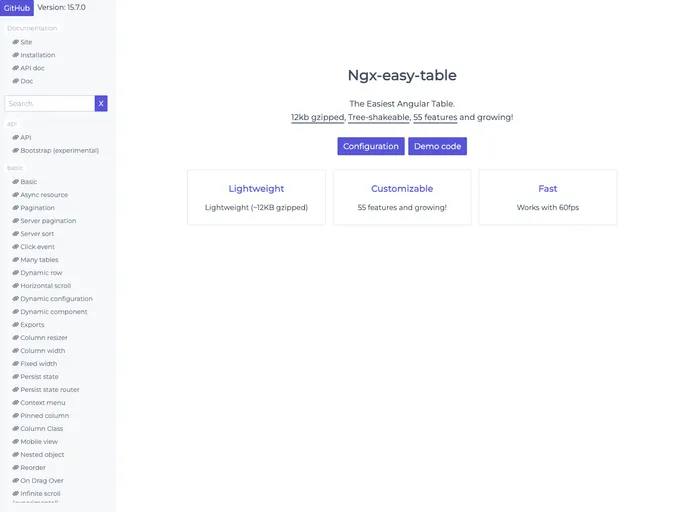Open the Configuration button
The width and height of the screenshot is (688, 512).
pos(371,146)
